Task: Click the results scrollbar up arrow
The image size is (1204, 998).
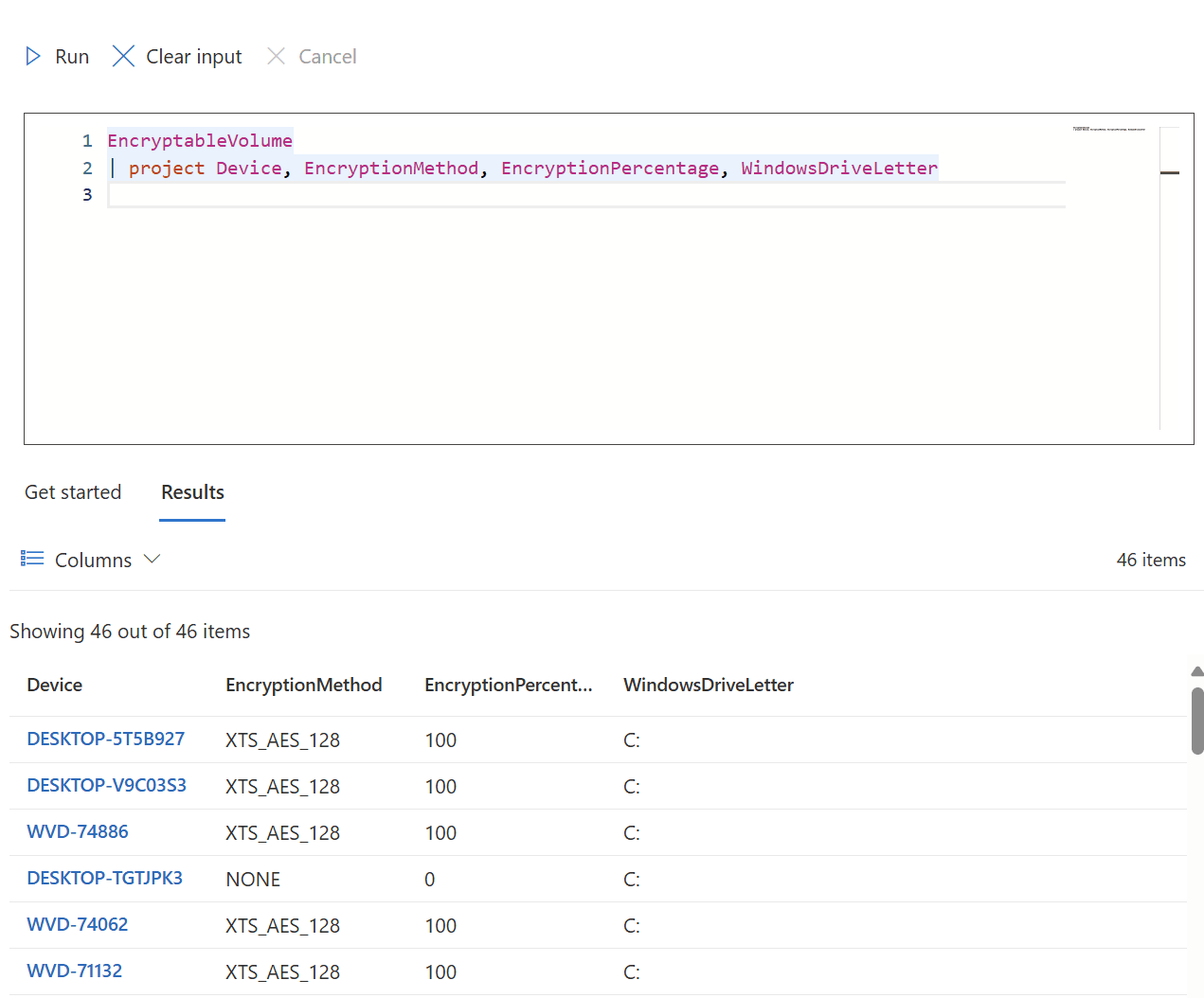Action: tap(1197, 671)
